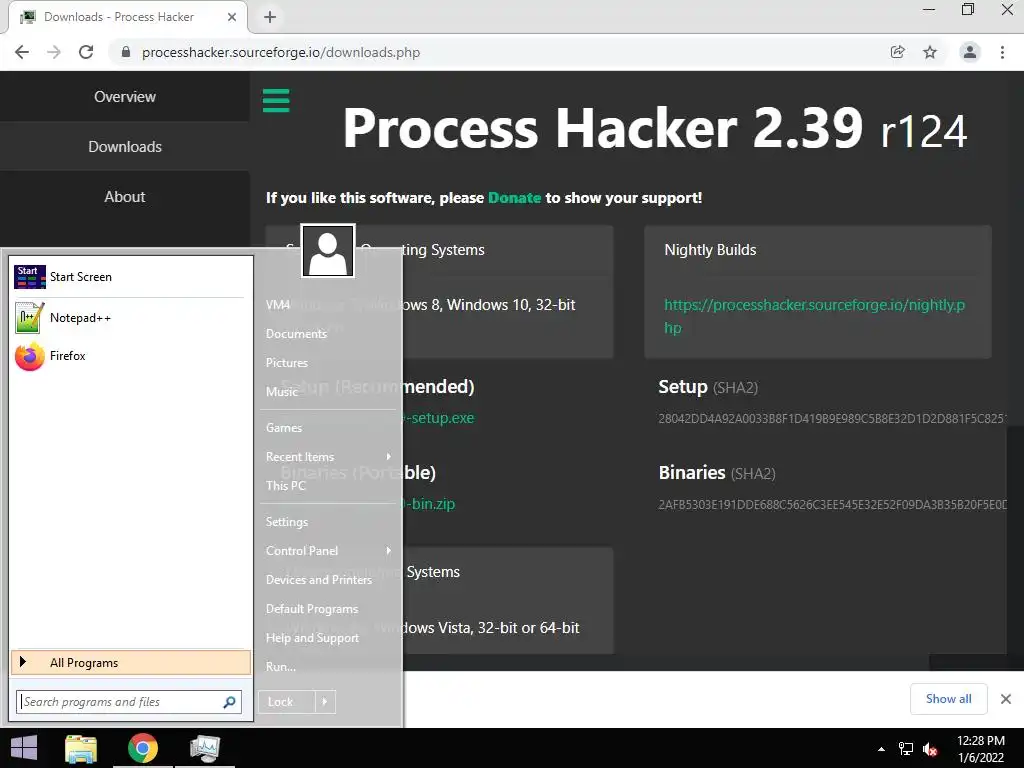Screen dimensions: 1024x768
Task: Click the Binaries SHA2 hash text
Action: 833,505
